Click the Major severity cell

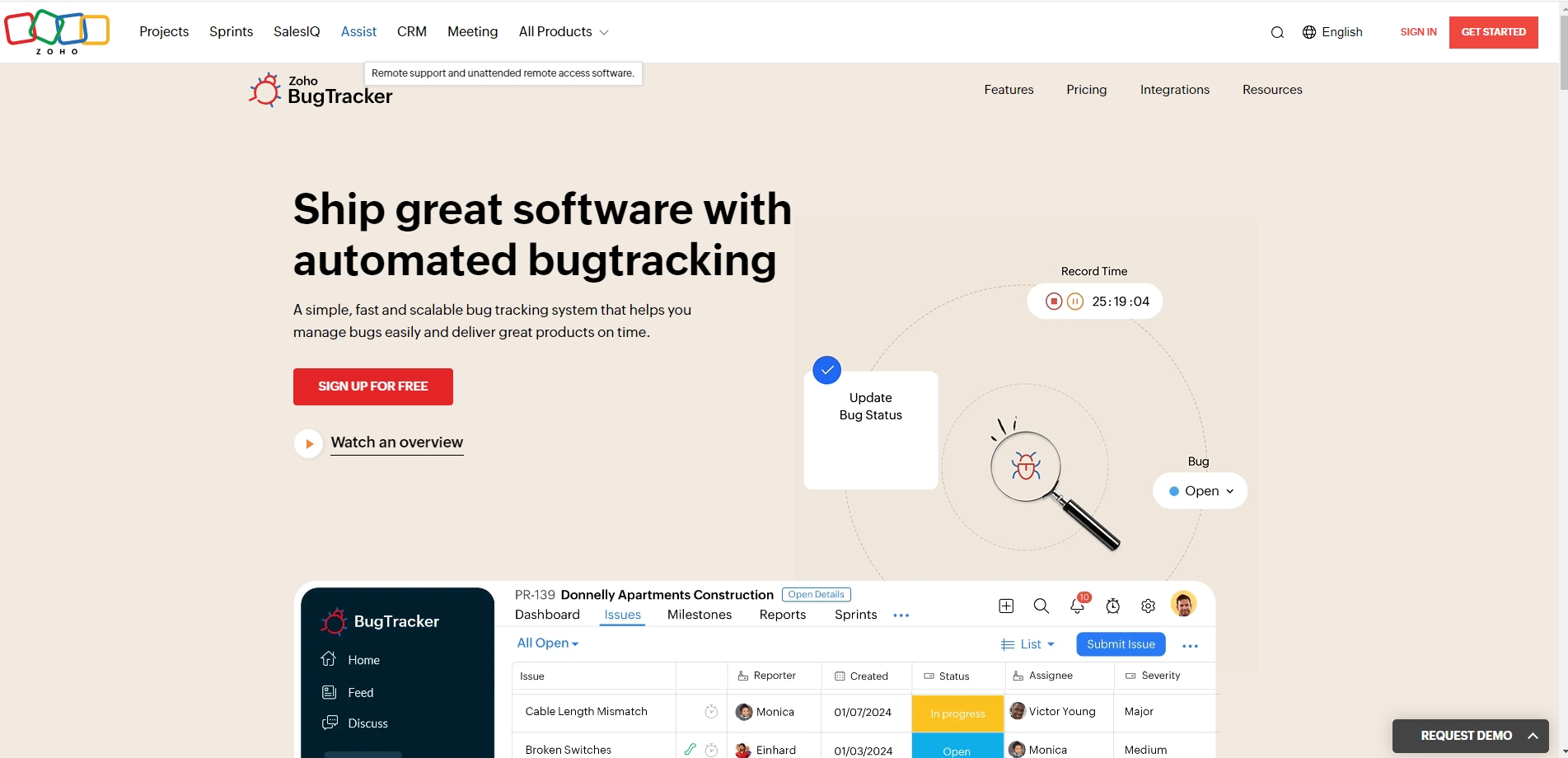[1139, 712]
